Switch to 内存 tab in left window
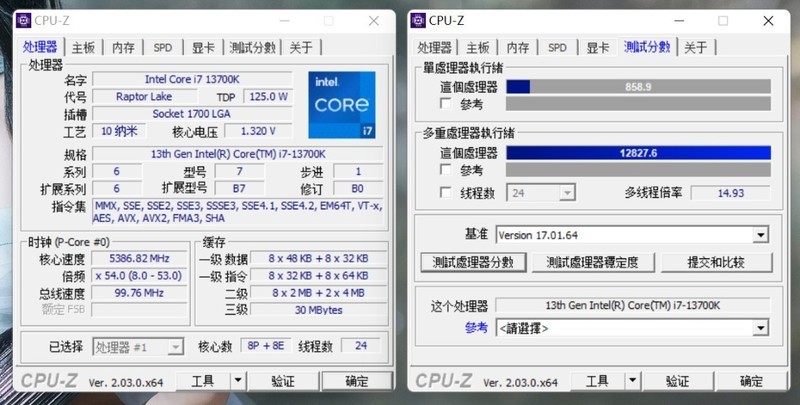 coord(123,48)
